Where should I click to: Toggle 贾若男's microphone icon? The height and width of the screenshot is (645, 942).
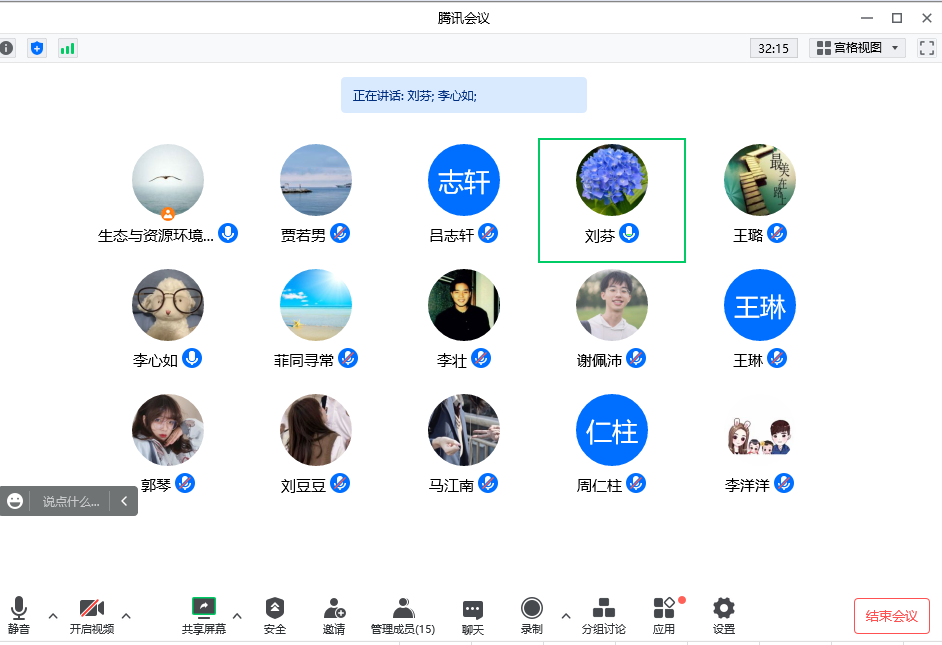click(x=341, y=234)
